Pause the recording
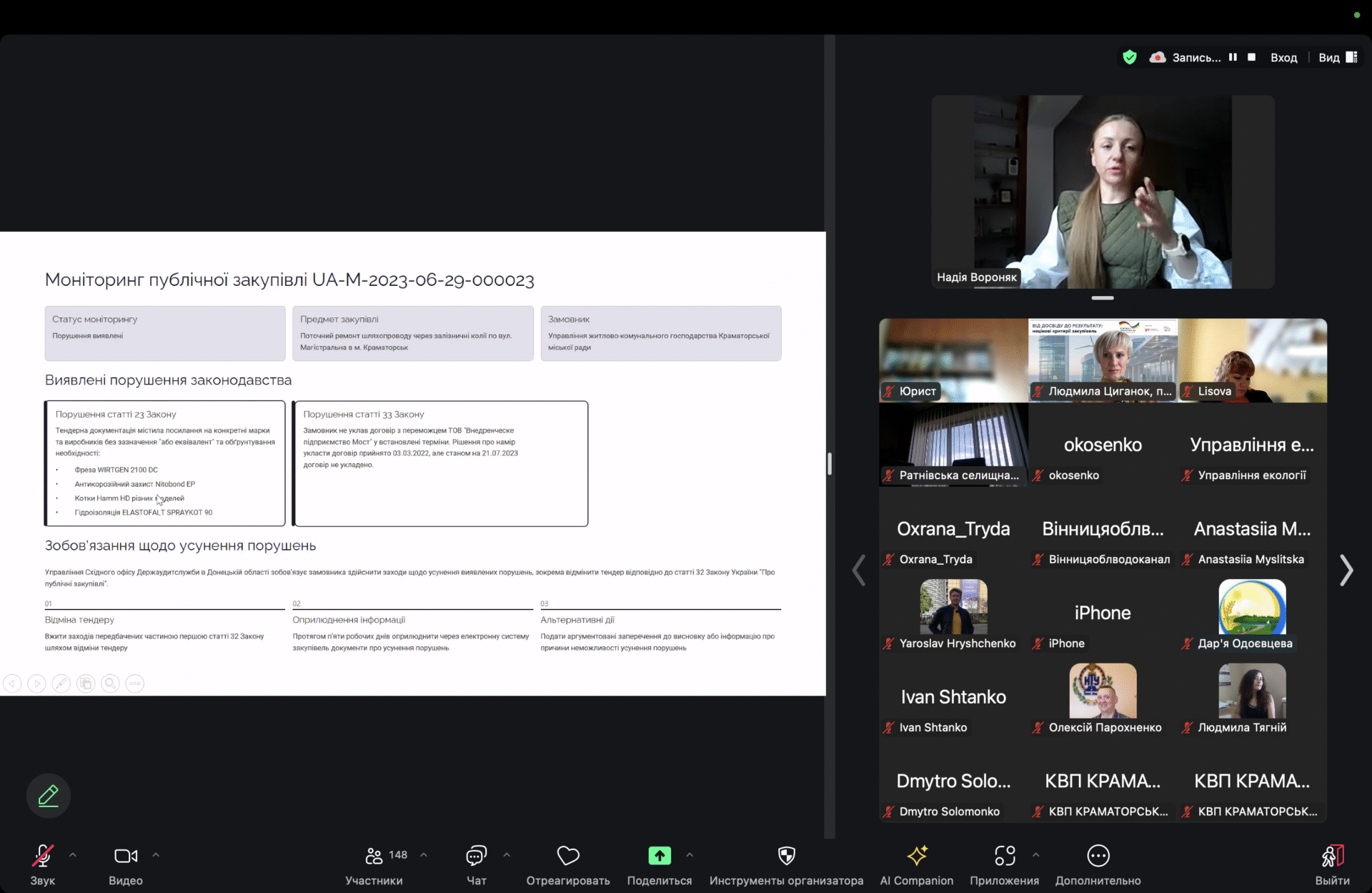This screenshot has height=893, width=1372. pos(1233,57)
